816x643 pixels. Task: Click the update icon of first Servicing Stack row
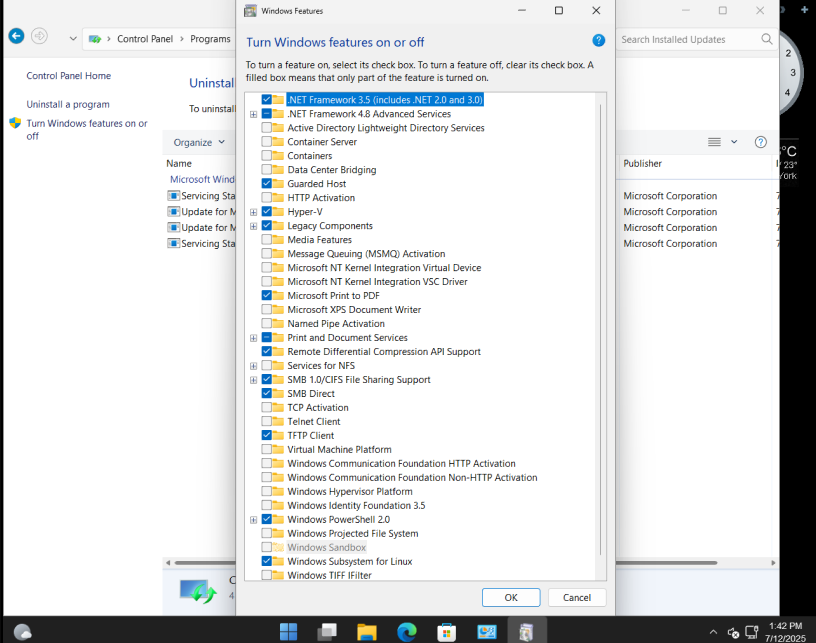click(x=173, y=196)
